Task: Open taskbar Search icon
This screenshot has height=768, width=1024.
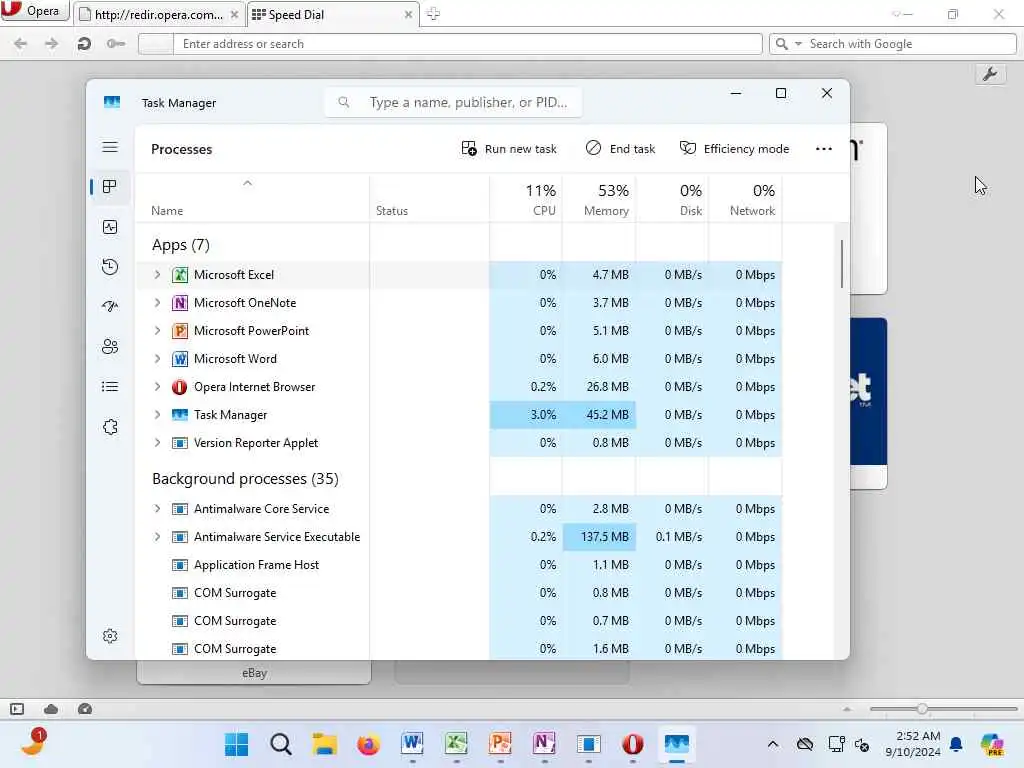Action: [281, 744]
